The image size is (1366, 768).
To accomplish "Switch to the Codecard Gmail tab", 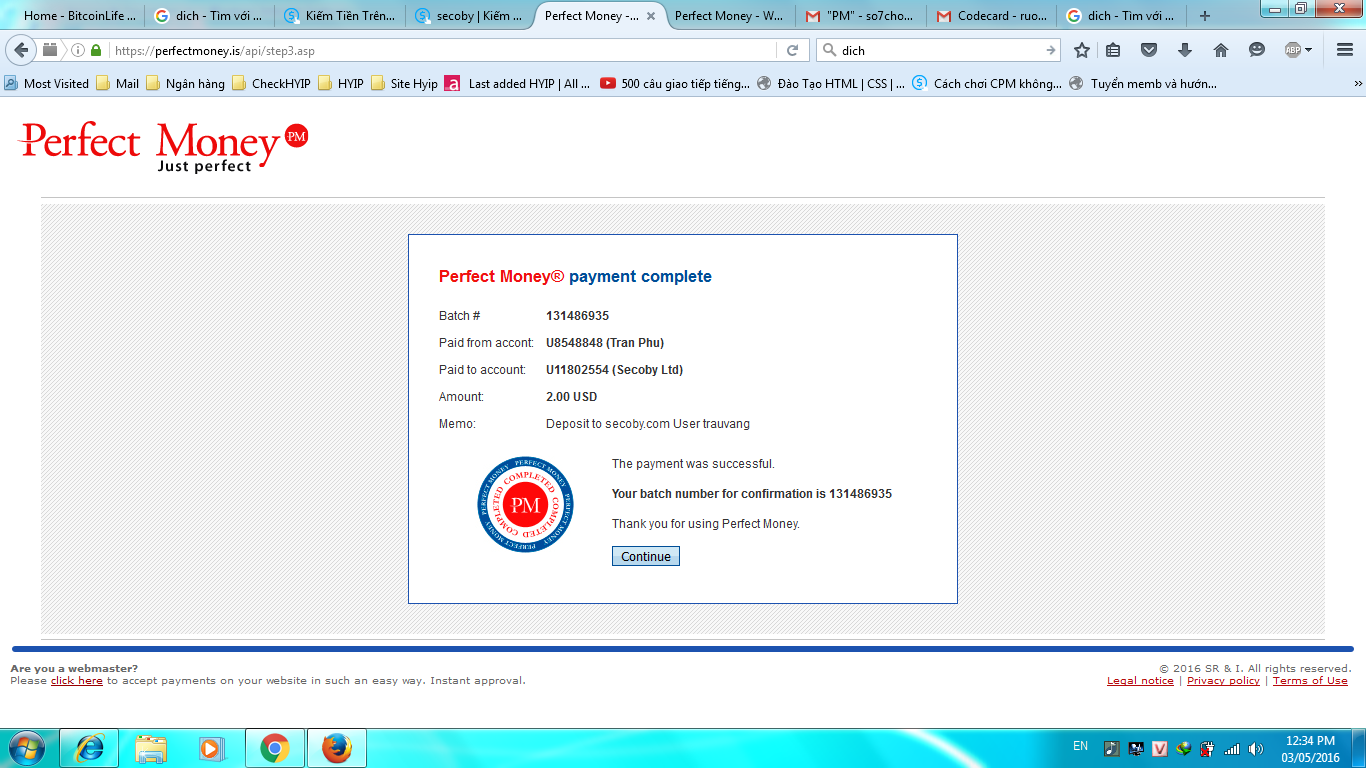I will coord(989,16).
